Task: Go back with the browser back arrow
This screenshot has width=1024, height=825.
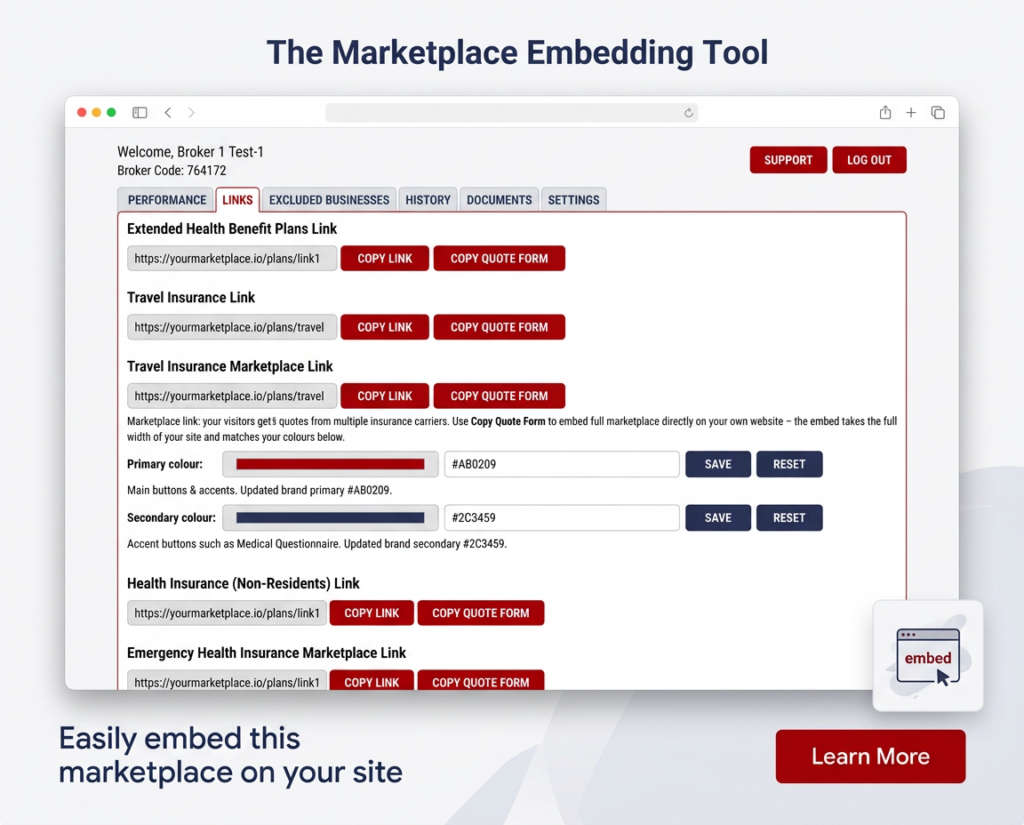Action: (x=168, y=112)
